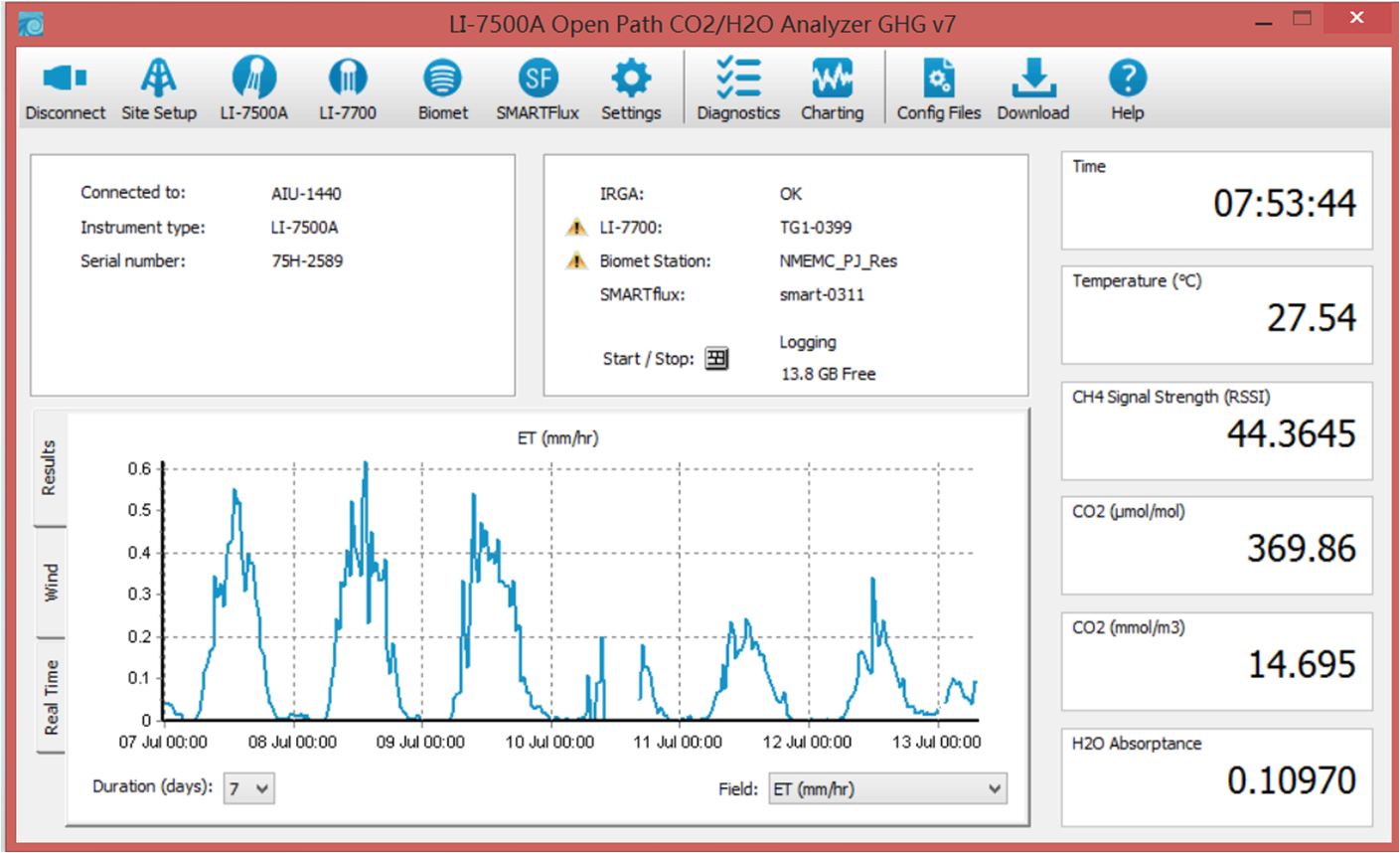Image resolution: width=1400 pixels, height=853 pixels.
Task: Click the LI-7700 warning triangle icon
Action: (x=576, y=228)
